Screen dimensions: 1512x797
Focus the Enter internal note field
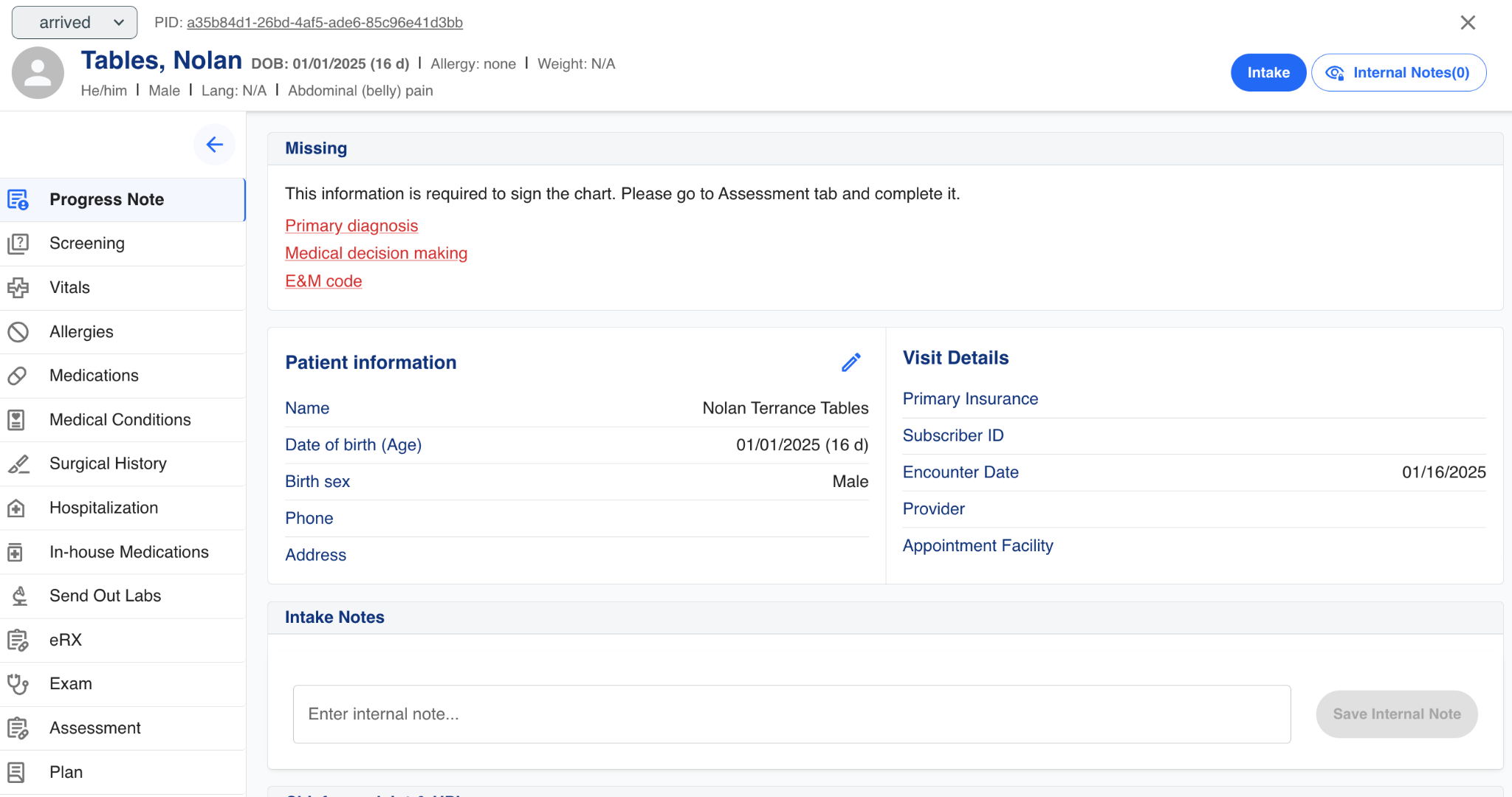coord(791,714)
